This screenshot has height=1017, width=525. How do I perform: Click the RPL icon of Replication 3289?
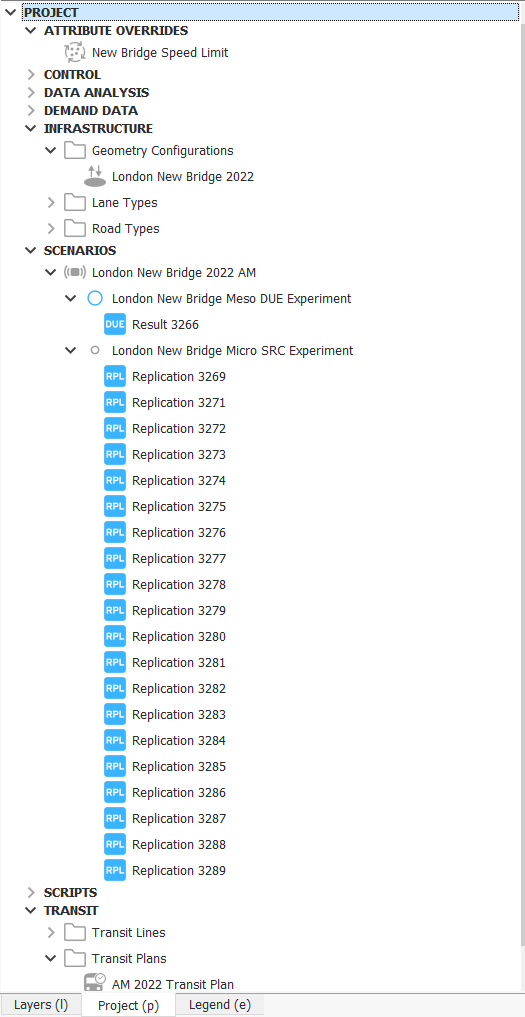(x=115, y=870)
